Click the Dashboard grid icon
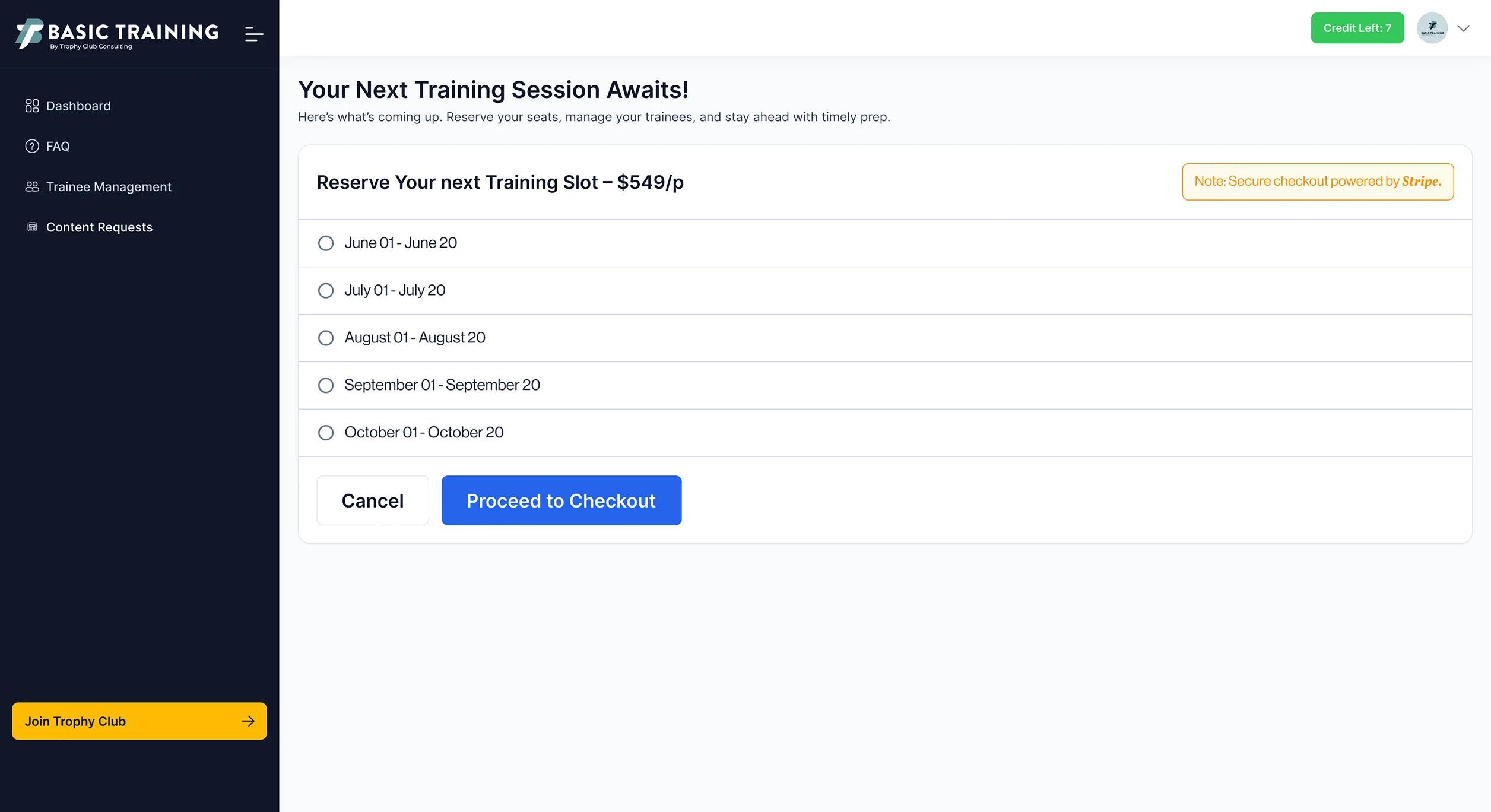Viewport: 1491px width, 812px height. 32,106
